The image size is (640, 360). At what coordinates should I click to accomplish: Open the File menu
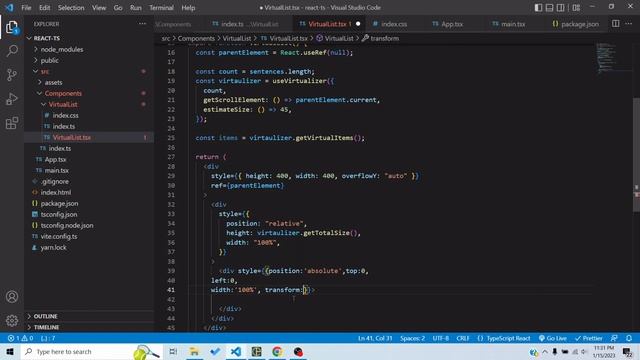coord(26,8)
